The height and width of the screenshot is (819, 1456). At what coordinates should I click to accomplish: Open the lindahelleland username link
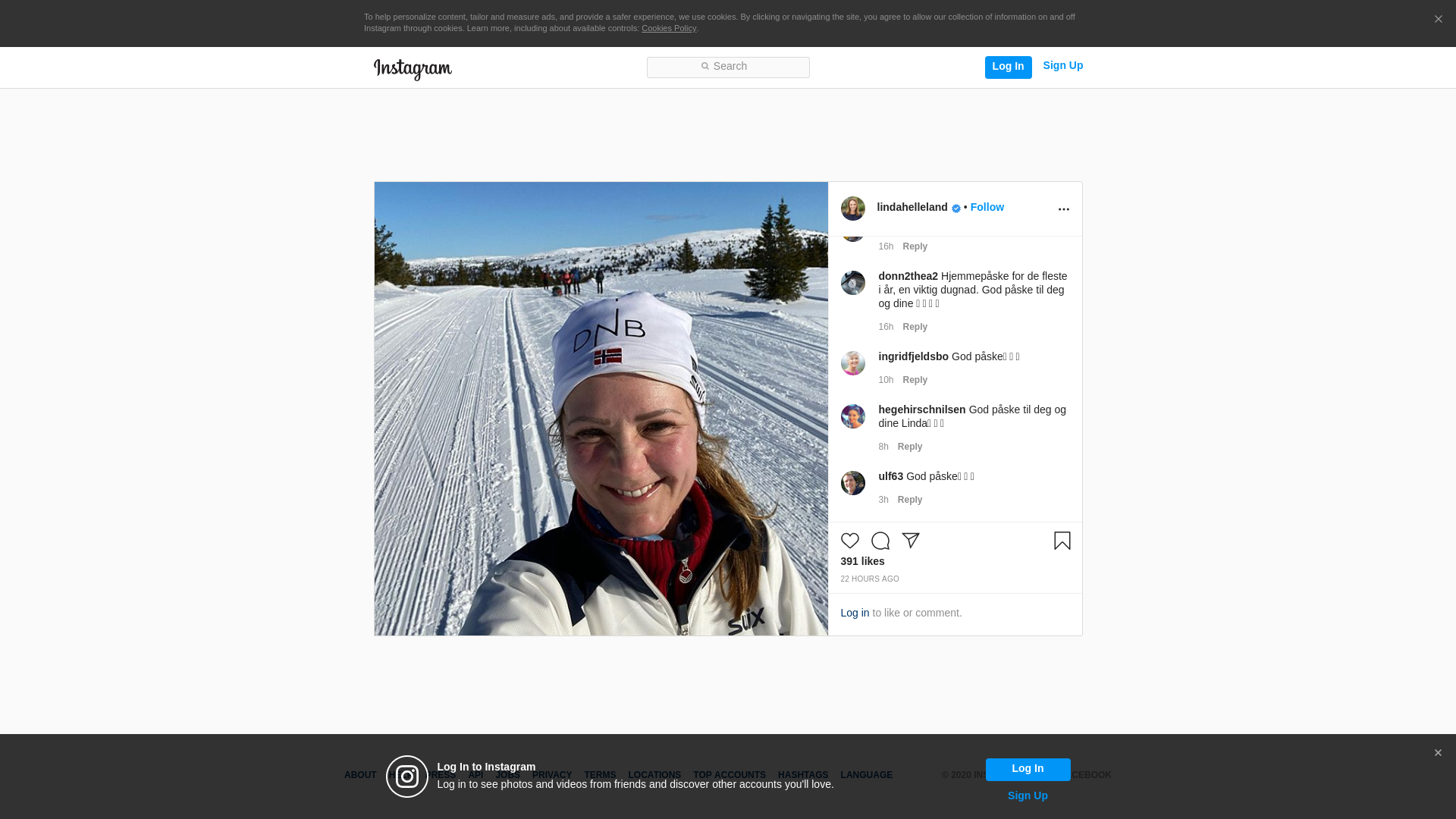[x=912, y=207]
